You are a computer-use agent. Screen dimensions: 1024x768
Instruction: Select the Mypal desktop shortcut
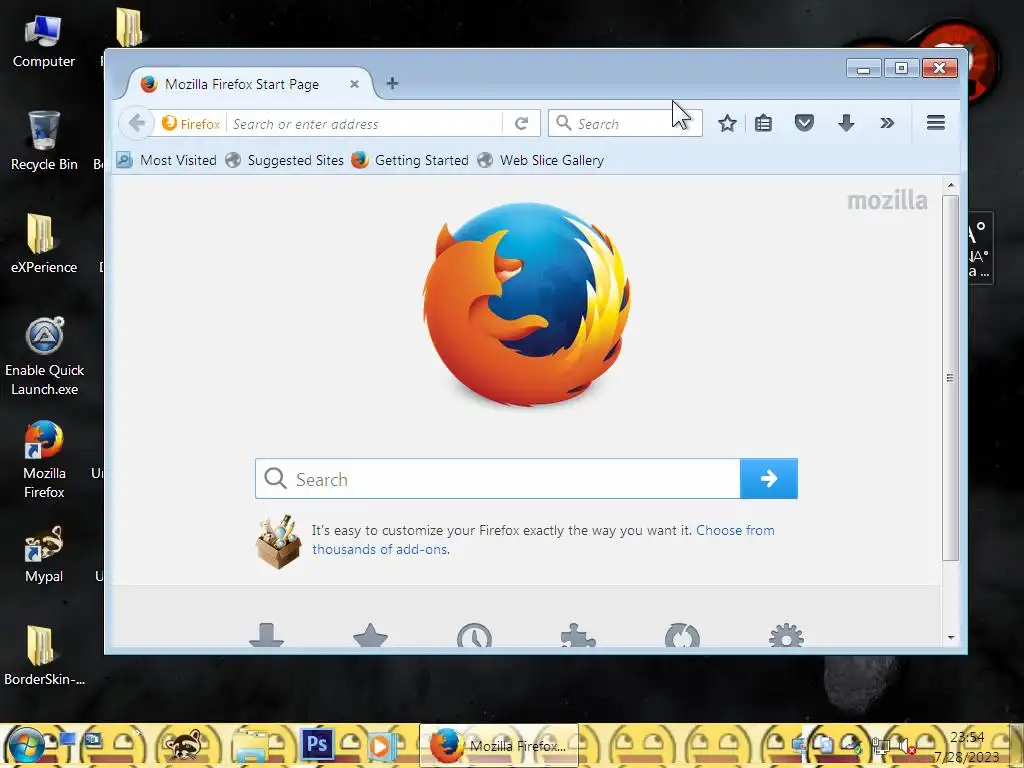coord(44,554)
